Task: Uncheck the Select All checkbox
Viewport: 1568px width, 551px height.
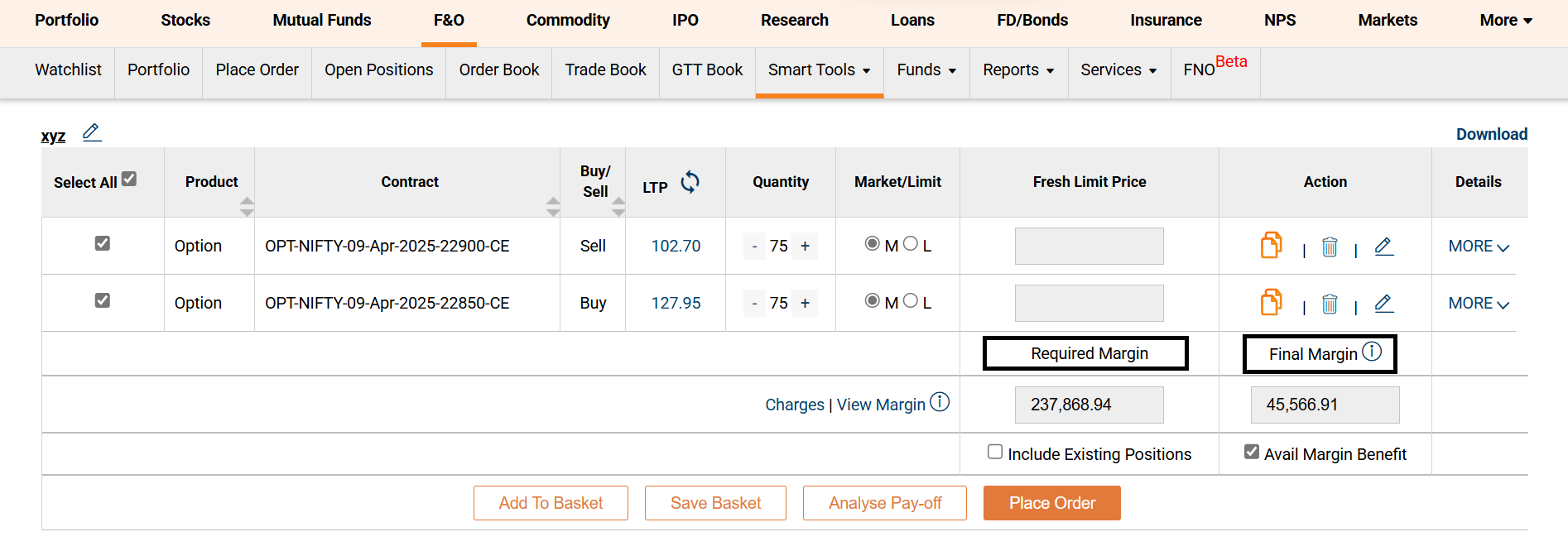Action: tap(129, 179)
